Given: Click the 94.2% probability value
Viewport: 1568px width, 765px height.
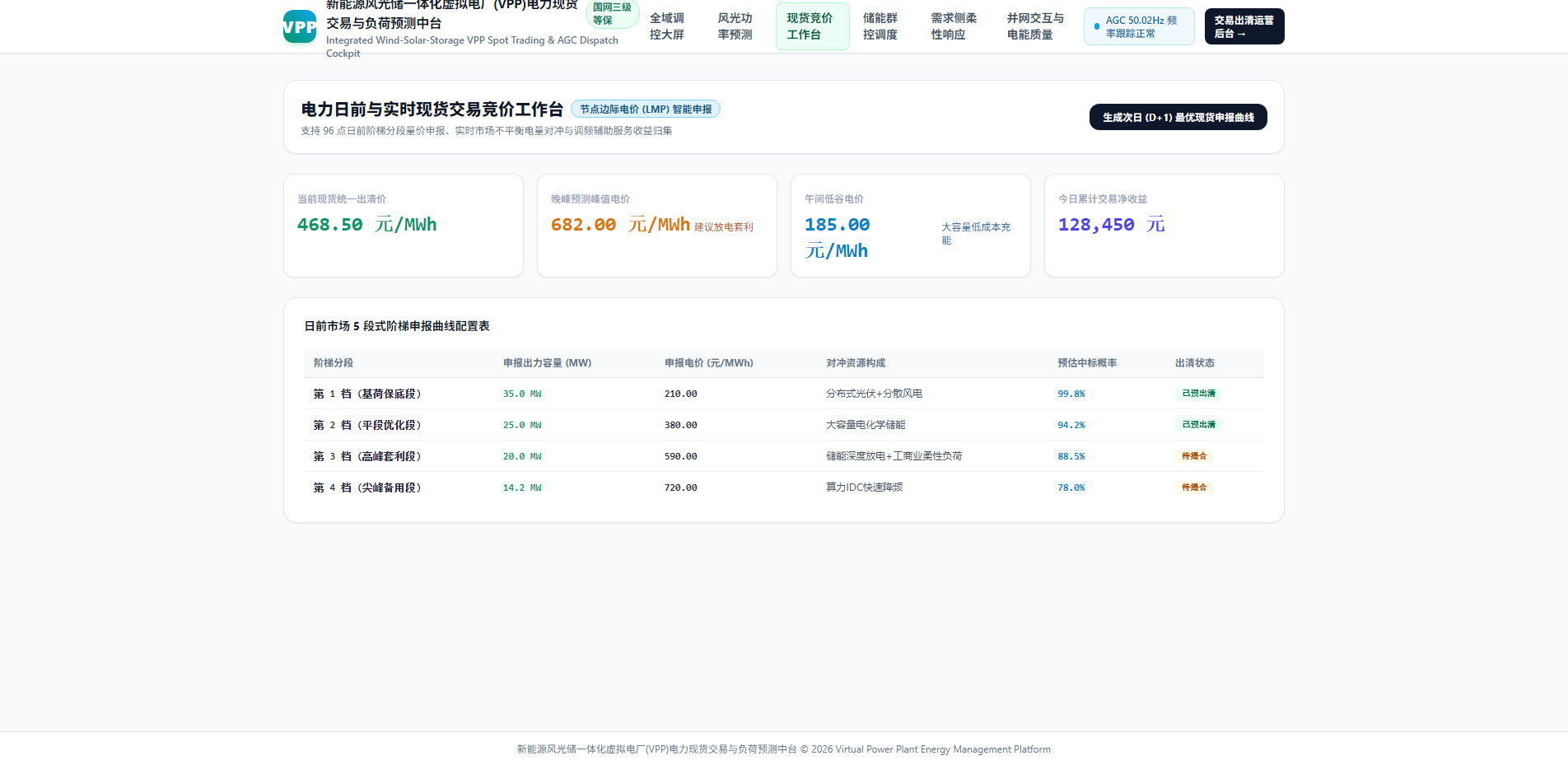Looking at the screenshot, I should pos(1071,425).
